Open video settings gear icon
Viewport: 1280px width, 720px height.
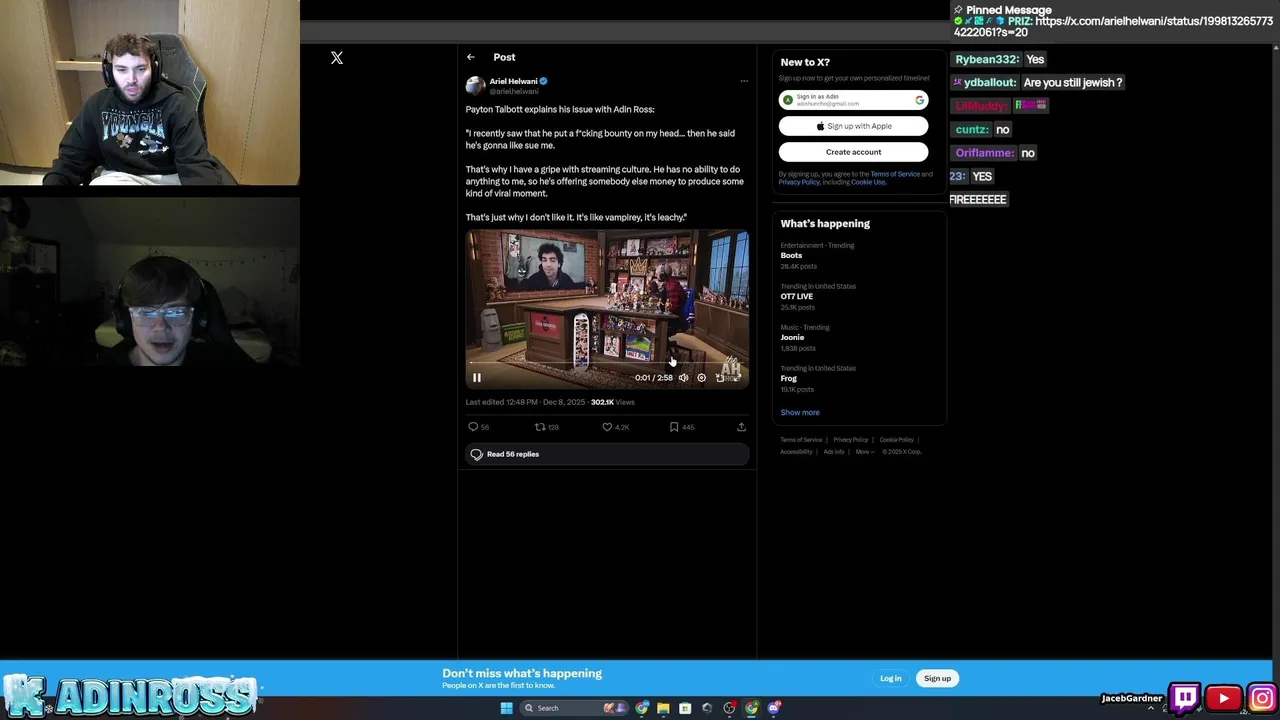pos(701,378)
